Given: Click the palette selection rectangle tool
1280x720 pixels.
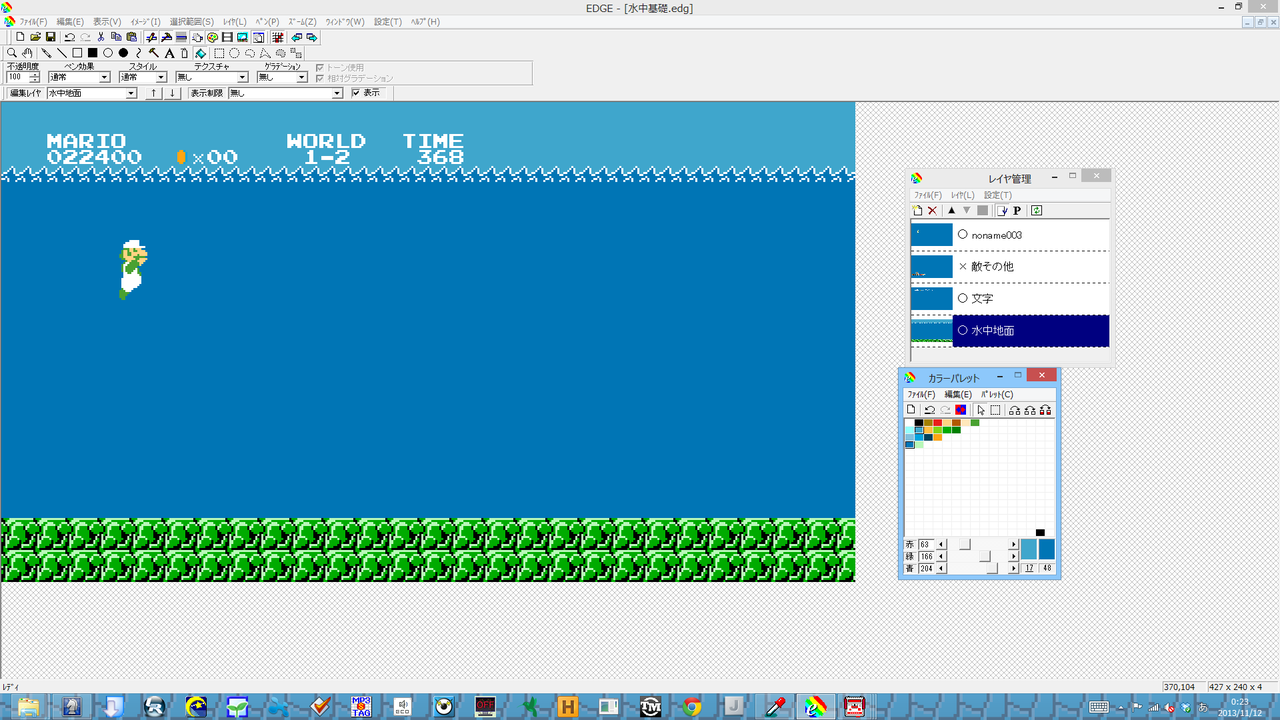Looking at the screenshot, I should pos(995,410).
